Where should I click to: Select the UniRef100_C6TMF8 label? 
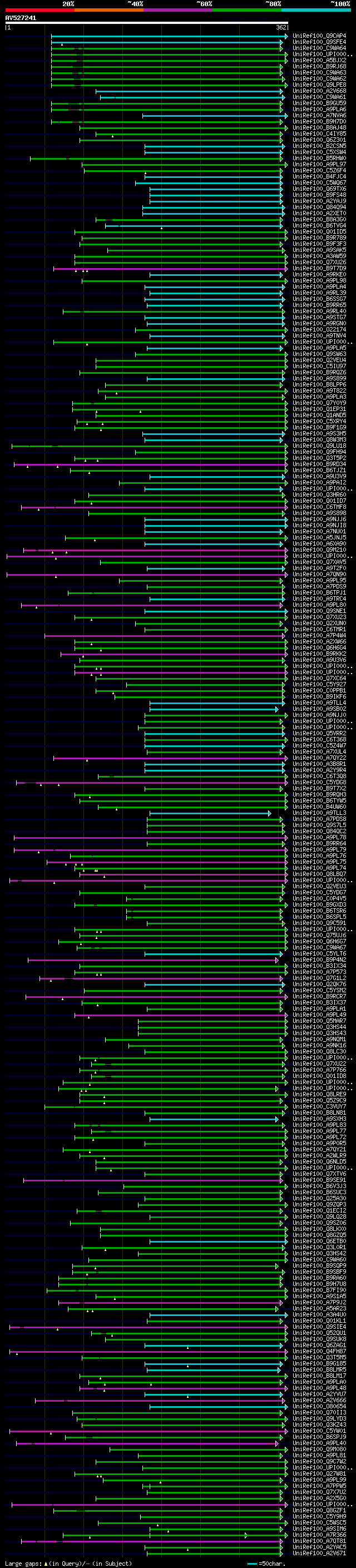click(x=319, y=507)
